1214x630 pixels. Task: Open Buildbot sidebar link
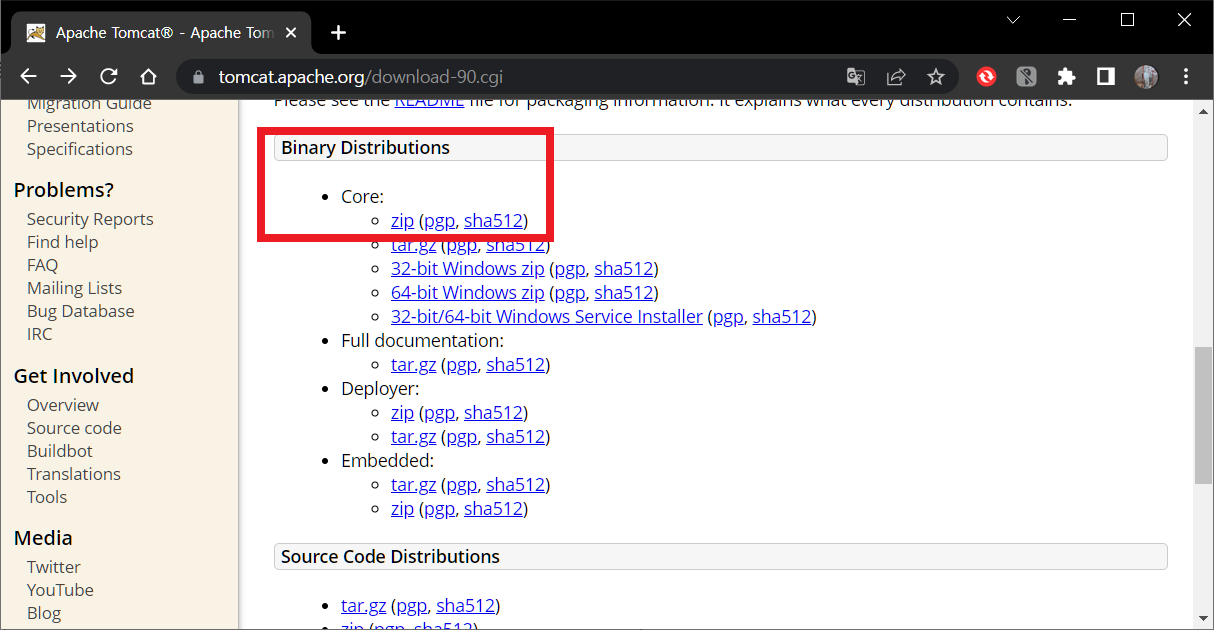[60, 451]
